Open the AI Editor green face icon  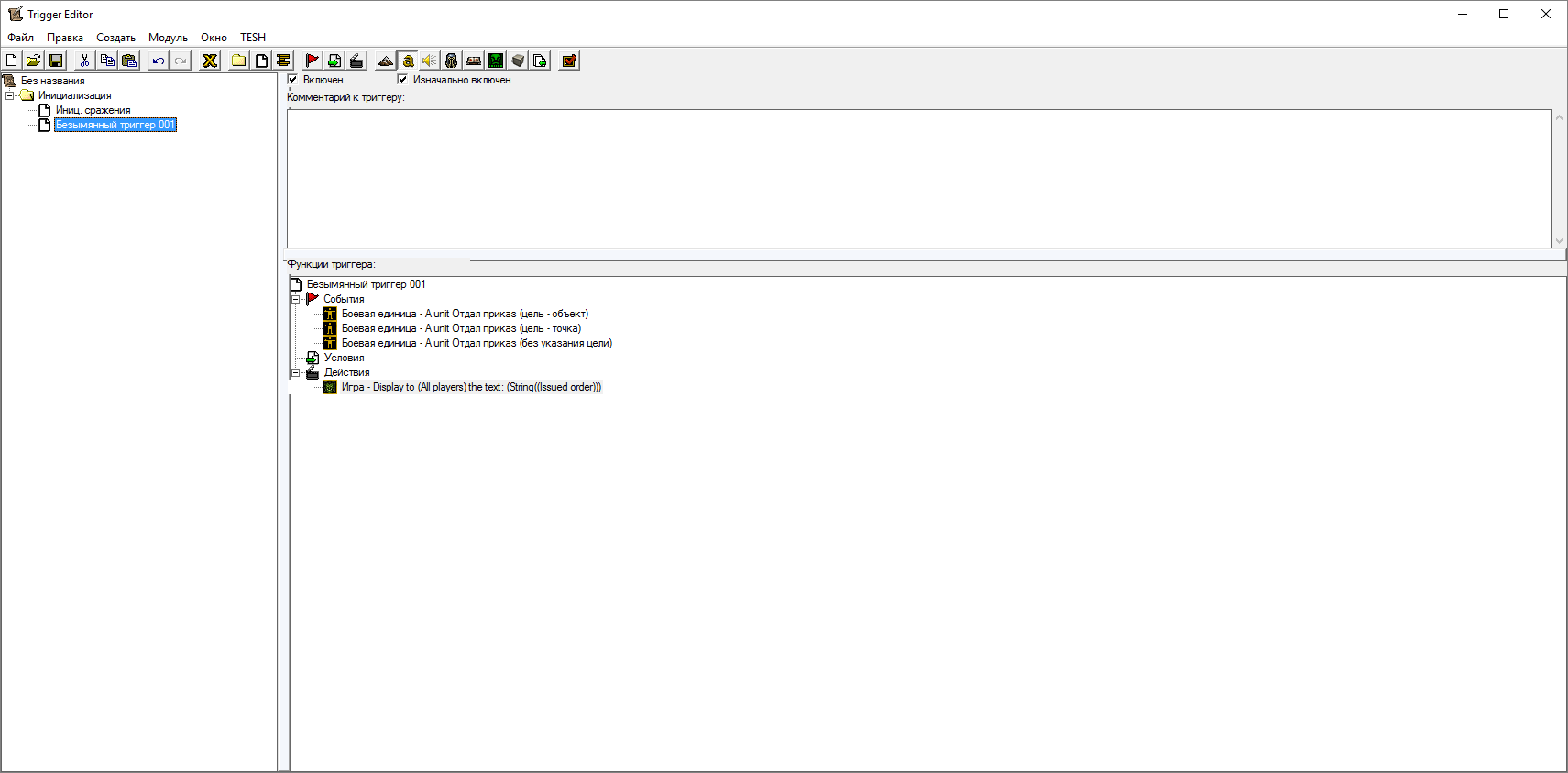[496, 61]
